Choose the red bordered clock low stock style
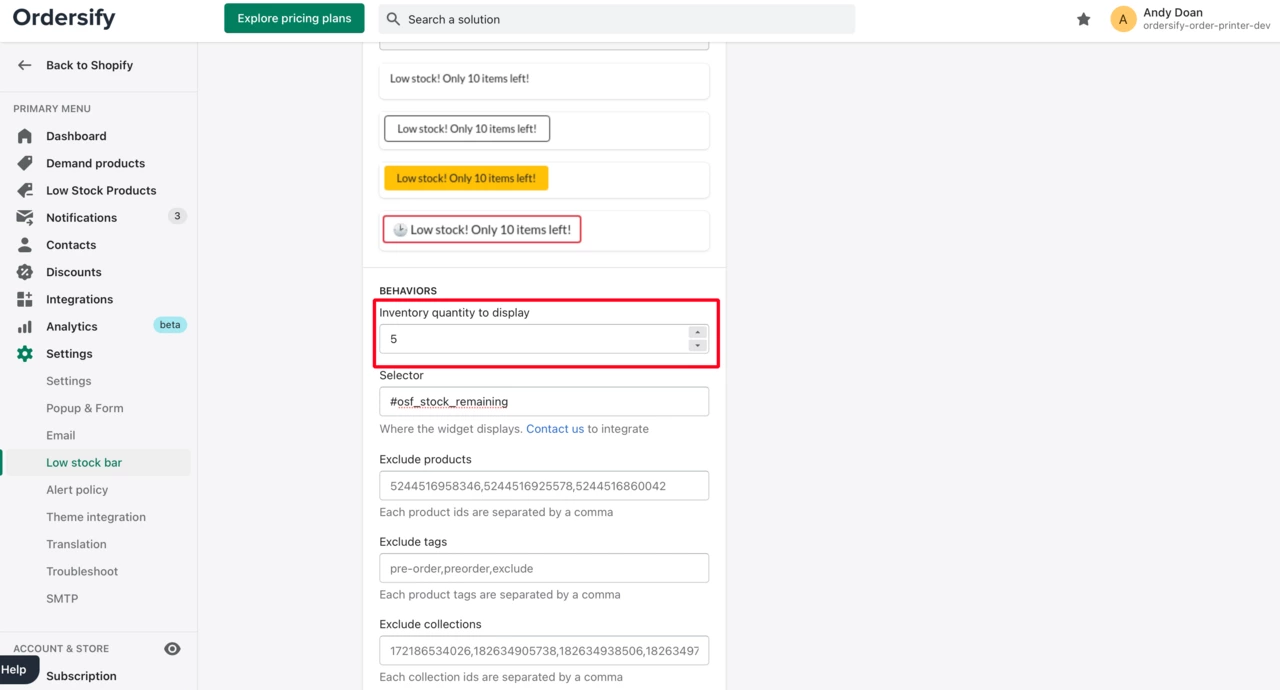This screenshot has height=690, width=1280. (544, 230)
